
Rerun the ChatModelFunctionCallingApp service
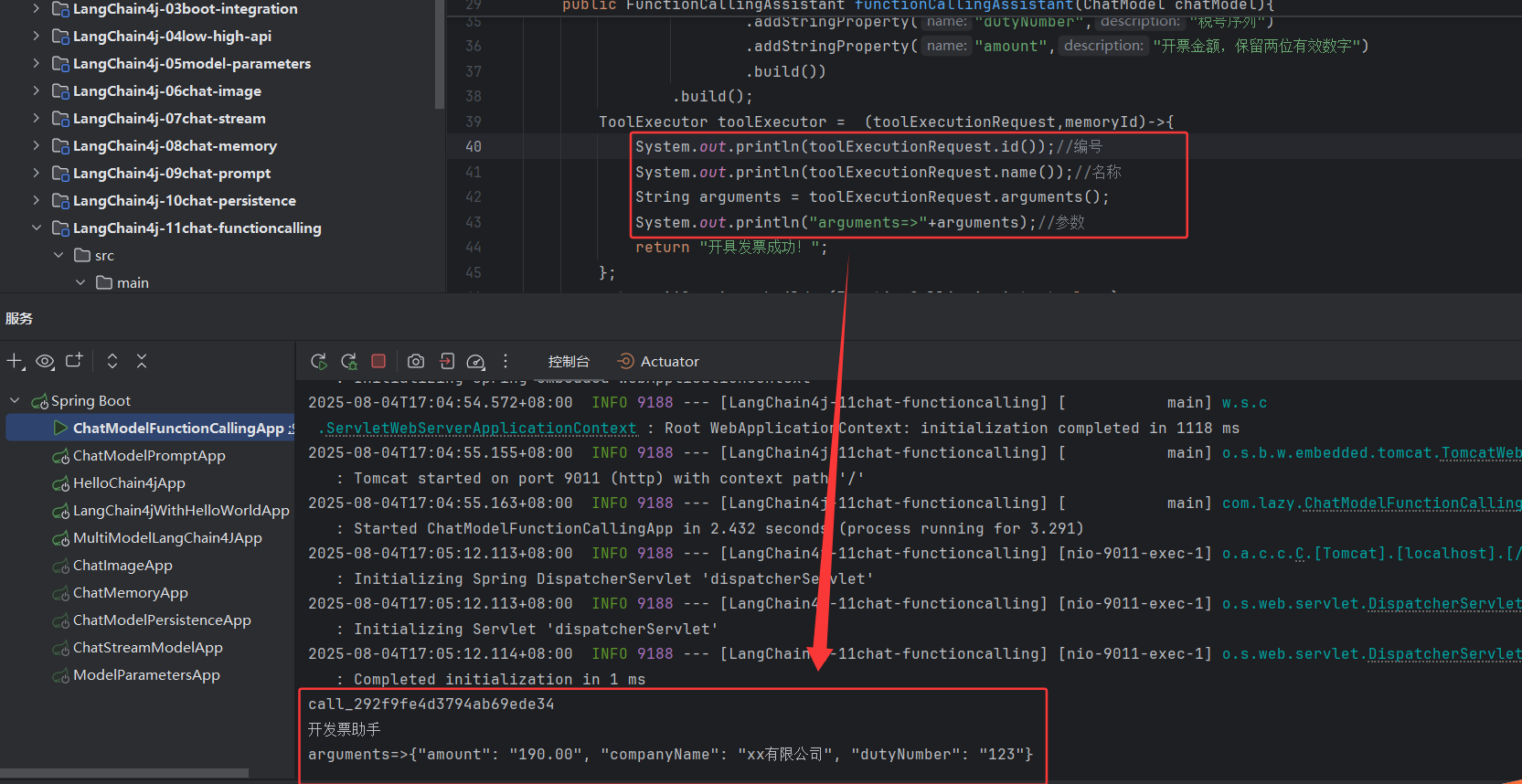point(319,362)
